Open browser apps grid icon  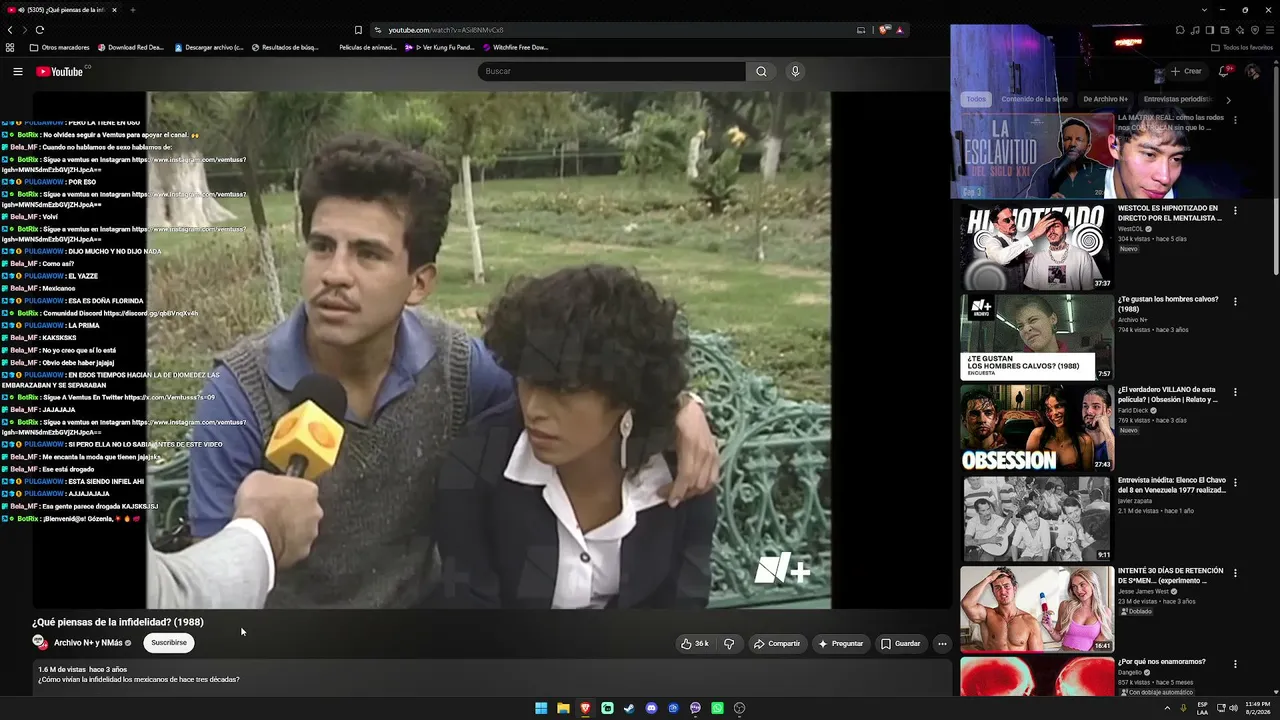pyautogui.click(x=10, y=47)
